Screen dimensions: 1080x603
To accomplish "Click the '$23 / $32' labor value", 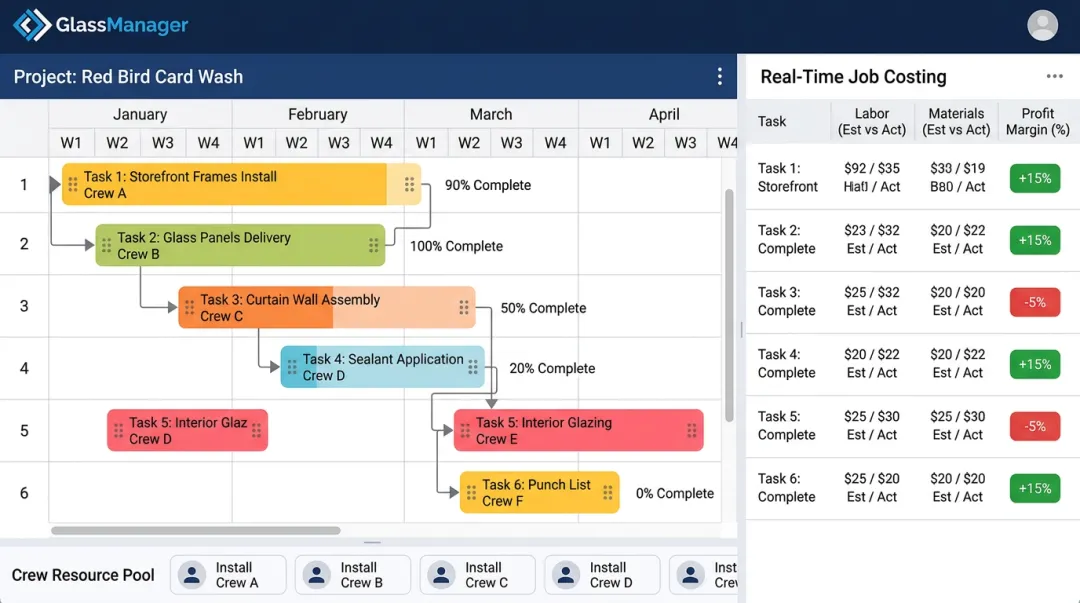I will click(871, 230).
